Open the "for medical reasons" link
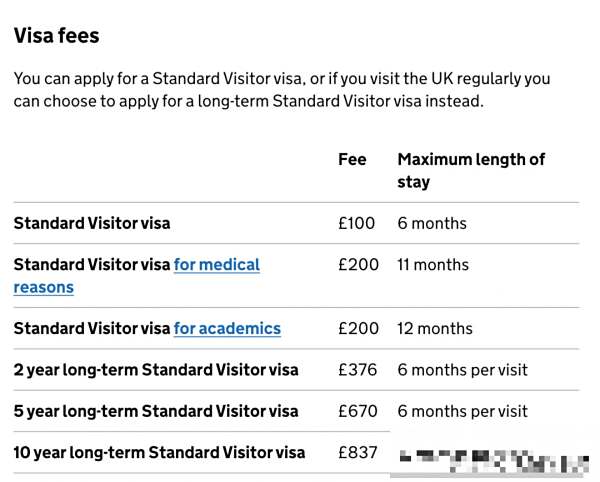600x482 pixels. point(216,265)
